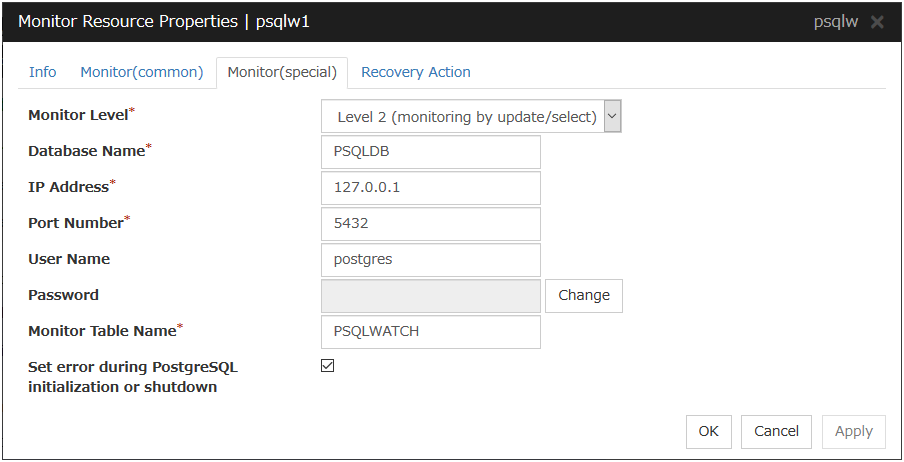Click the greyed-out Password field

click(431, 296)
